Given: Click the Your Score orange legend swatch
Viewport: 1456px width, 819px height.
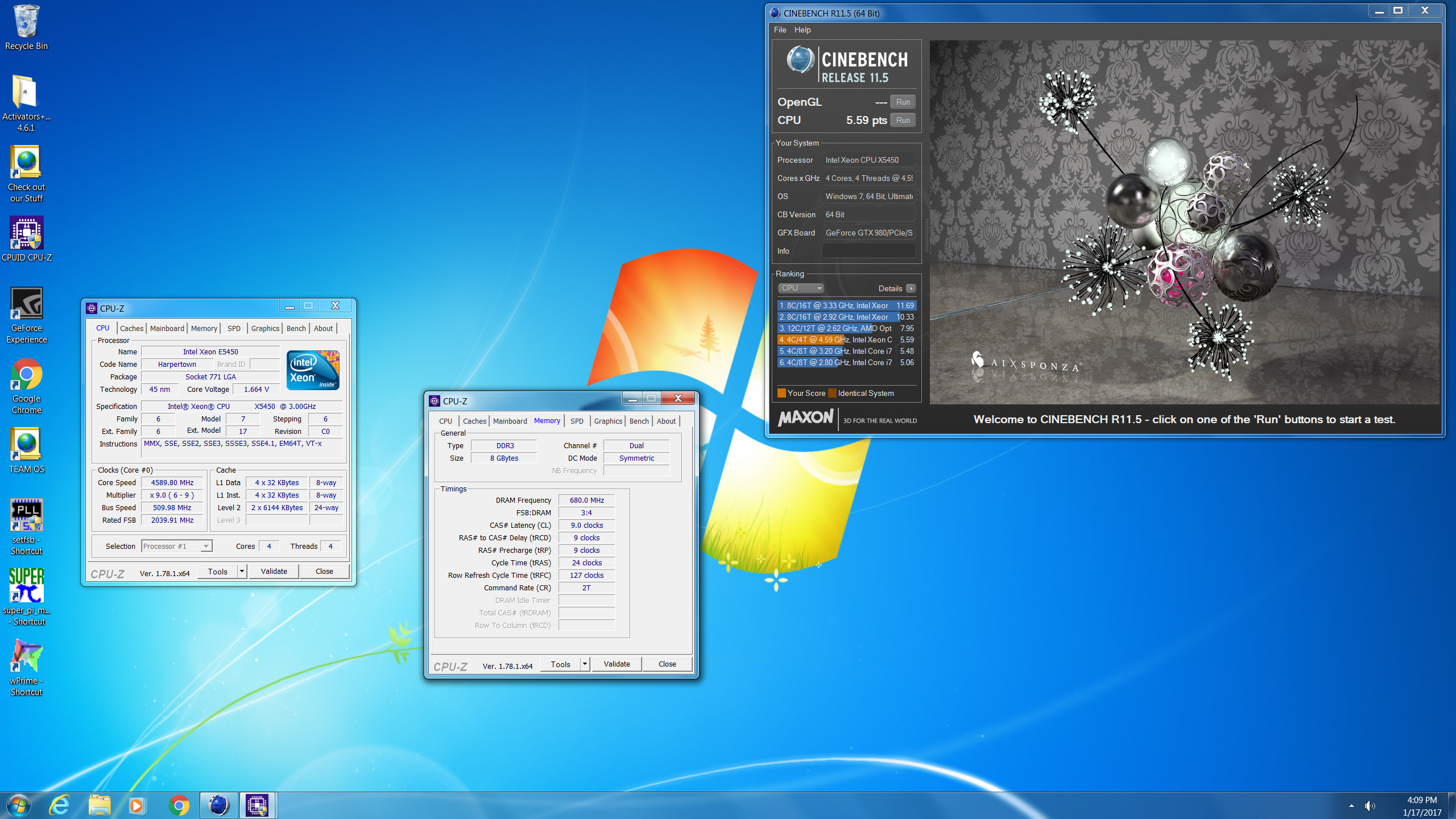Looking at the screenshot, I should [781, 393].
